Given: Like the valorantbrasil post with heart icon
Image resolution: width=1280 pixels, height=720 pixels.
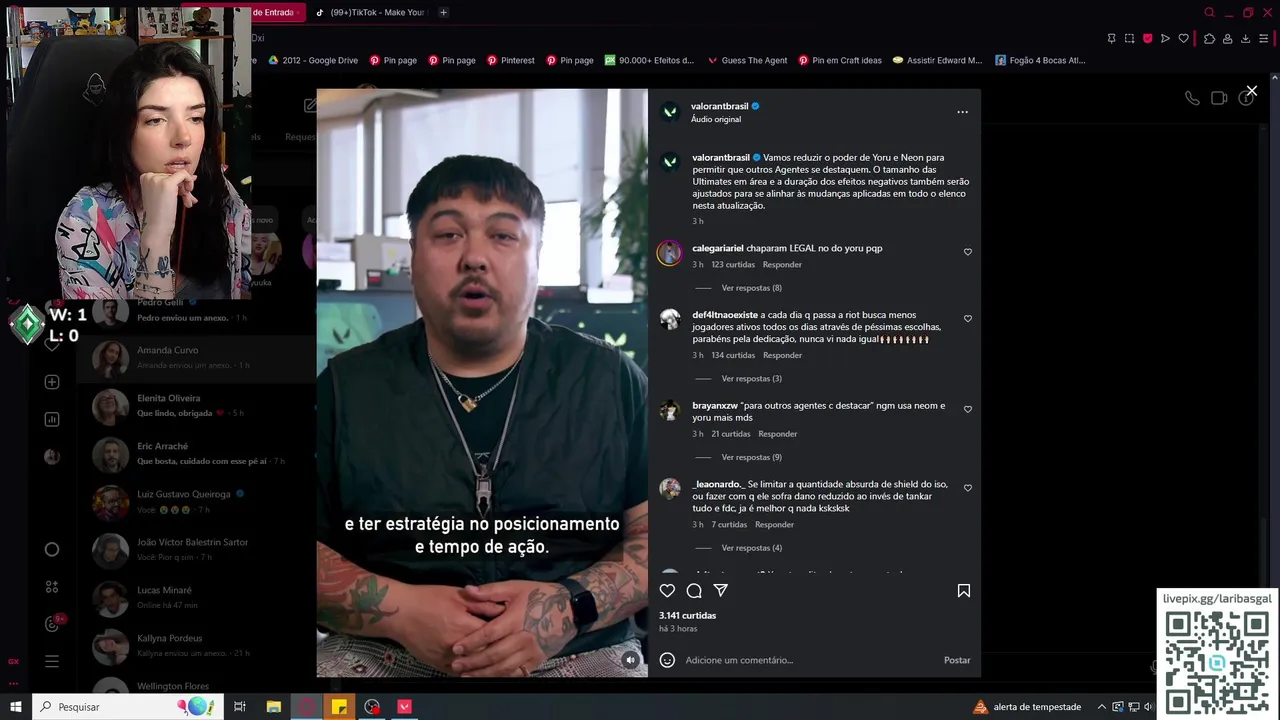Looking at the screenshot, I should (667, 591).
